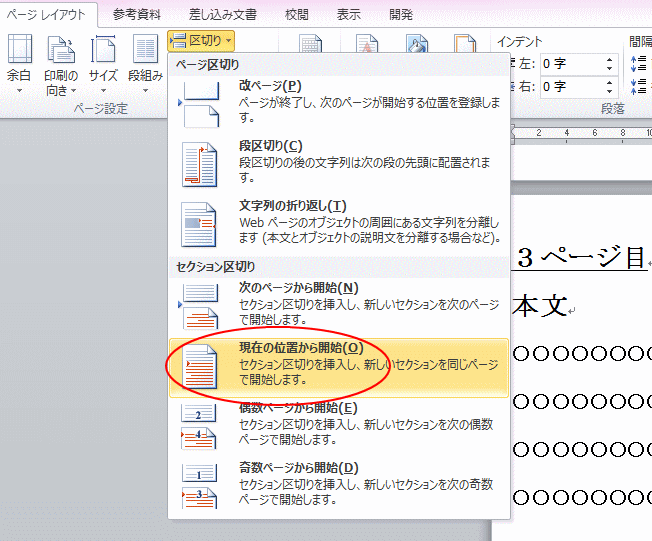This screenshot has height=541, width=652.
Task: Click the 段区切り column break icon
Action: (199, 164)
